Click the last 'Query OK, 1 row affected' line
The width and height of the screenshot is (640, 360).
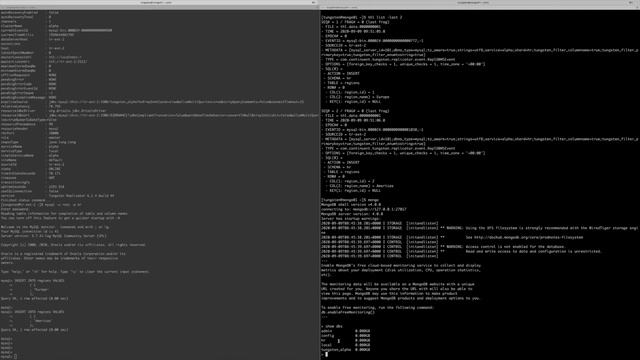click(x=35, y=330)
